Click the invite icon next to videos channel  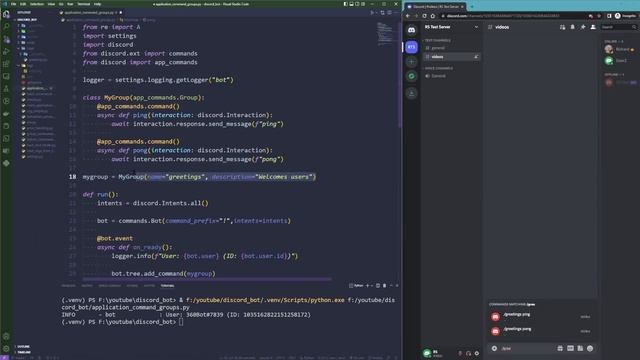click(x=476, y=57)
